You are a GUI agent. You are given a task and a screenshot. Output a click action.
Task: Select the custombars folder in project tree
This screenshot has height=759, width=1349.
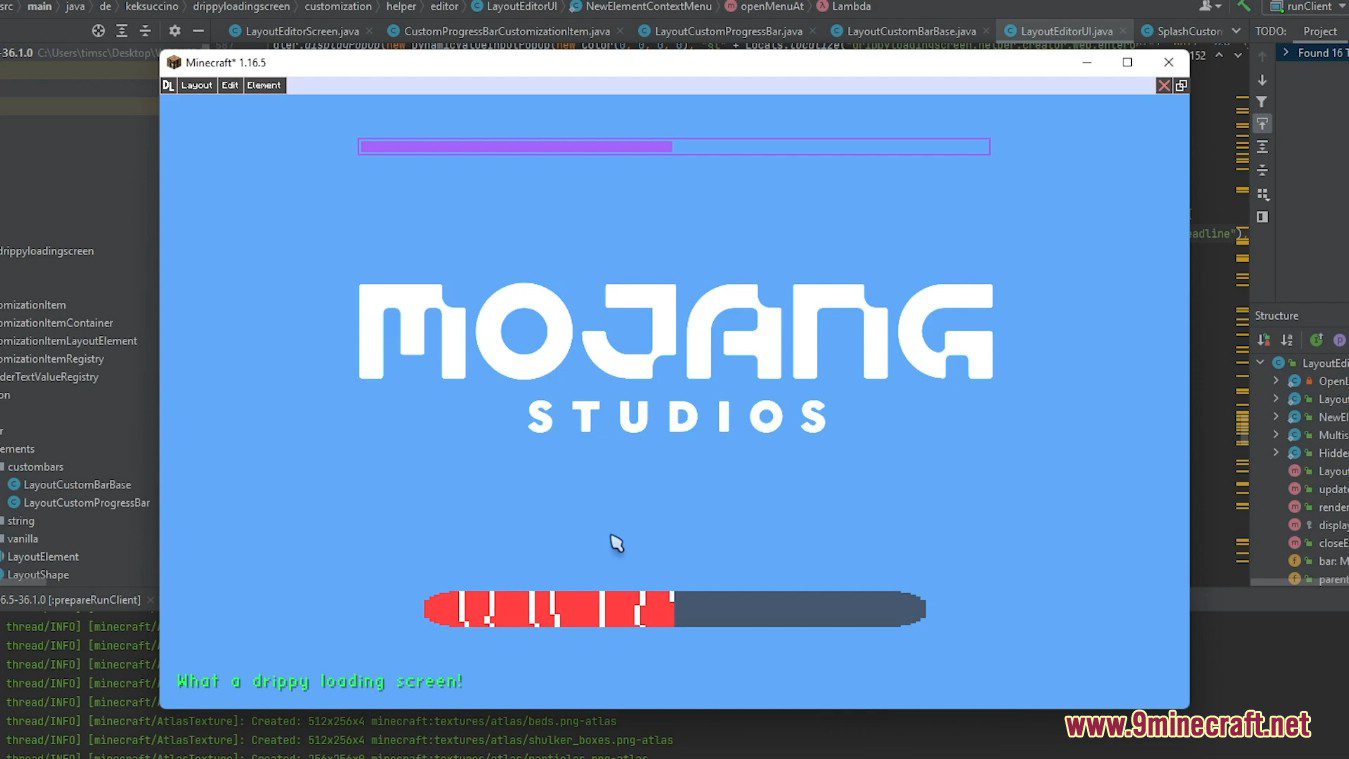tap(36, 467)
